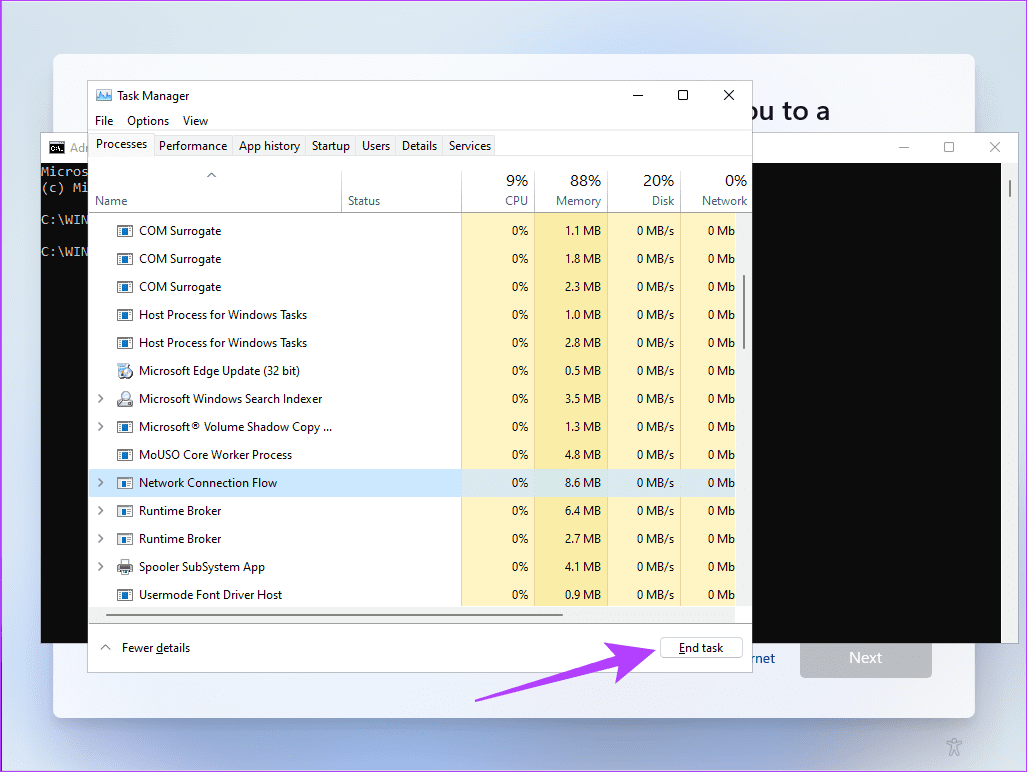Viewport: 1027px width, 772px height.
Task: Click the Microsoft Windows Search Indexer icon
Action: pyautogui.click(x=125, y=399)
